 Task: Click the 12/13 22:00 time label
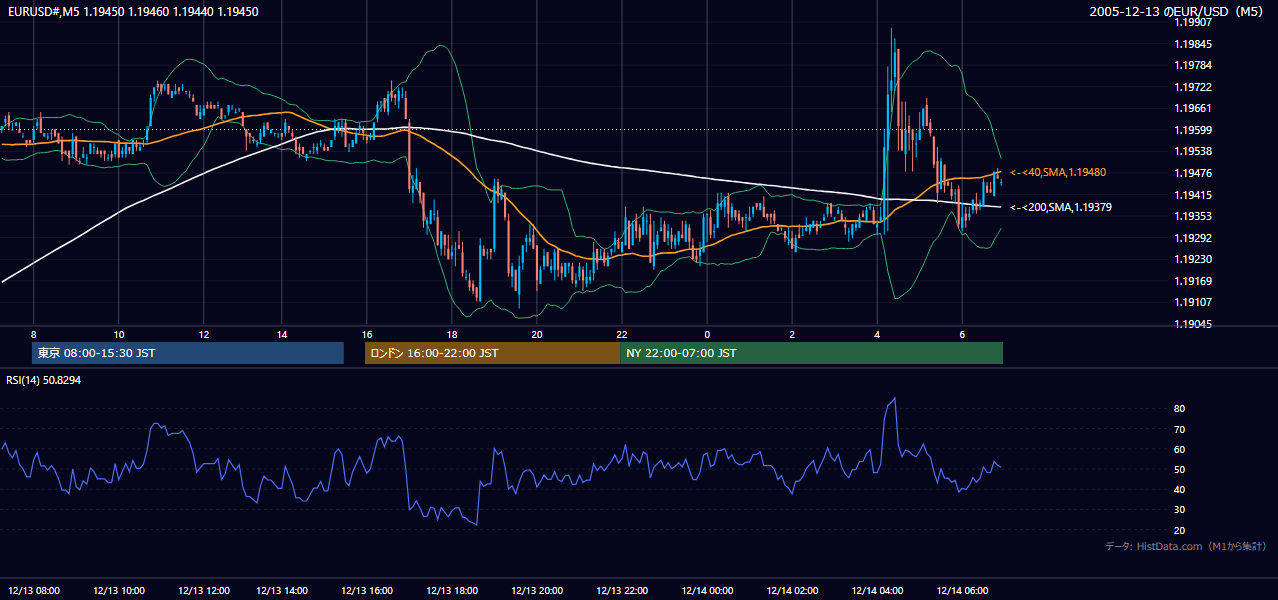[x=622, y=590]
